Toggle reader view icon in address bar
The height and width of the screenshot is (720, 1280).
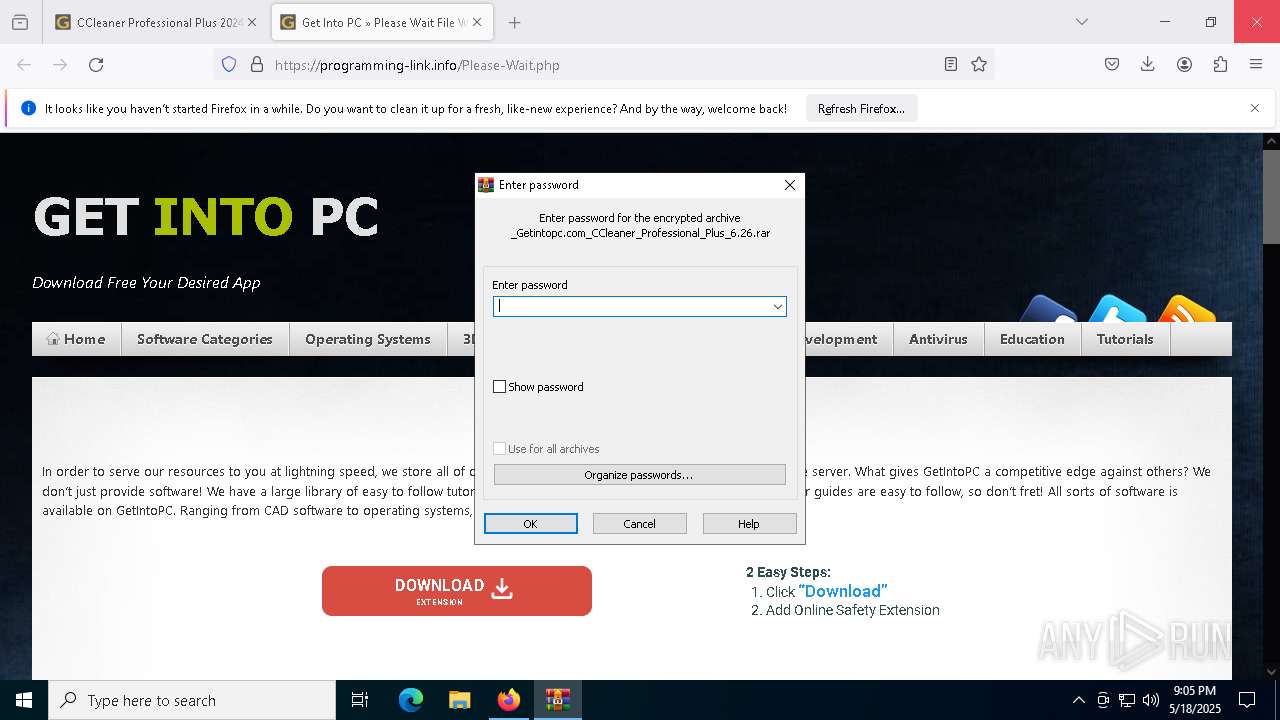point(951,65)
